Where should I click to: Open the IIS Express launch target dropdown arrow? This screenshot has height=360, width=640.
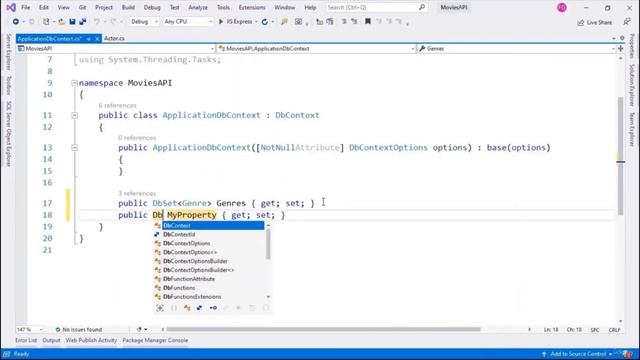tap(256, 22)
